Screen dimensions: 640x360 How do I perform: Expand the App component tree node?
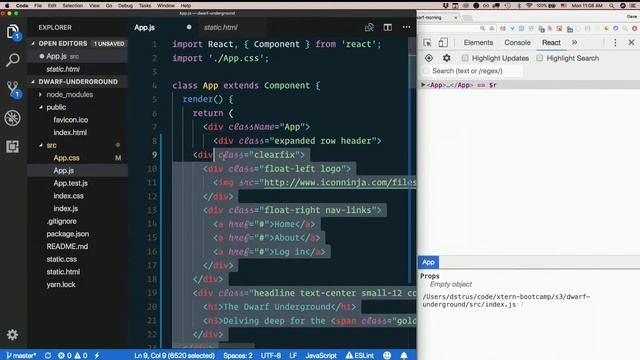point(423,84)
